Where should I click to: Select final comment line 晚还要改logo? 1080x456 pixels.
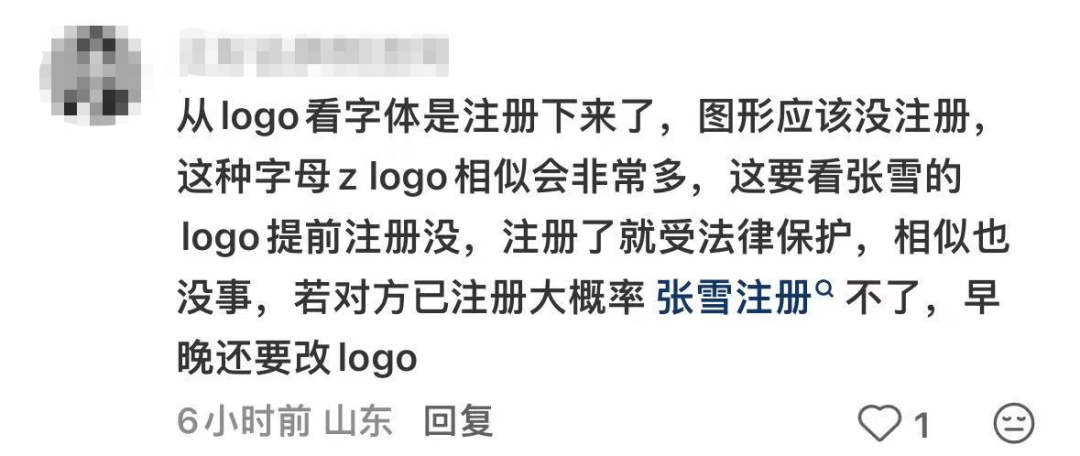298,359
